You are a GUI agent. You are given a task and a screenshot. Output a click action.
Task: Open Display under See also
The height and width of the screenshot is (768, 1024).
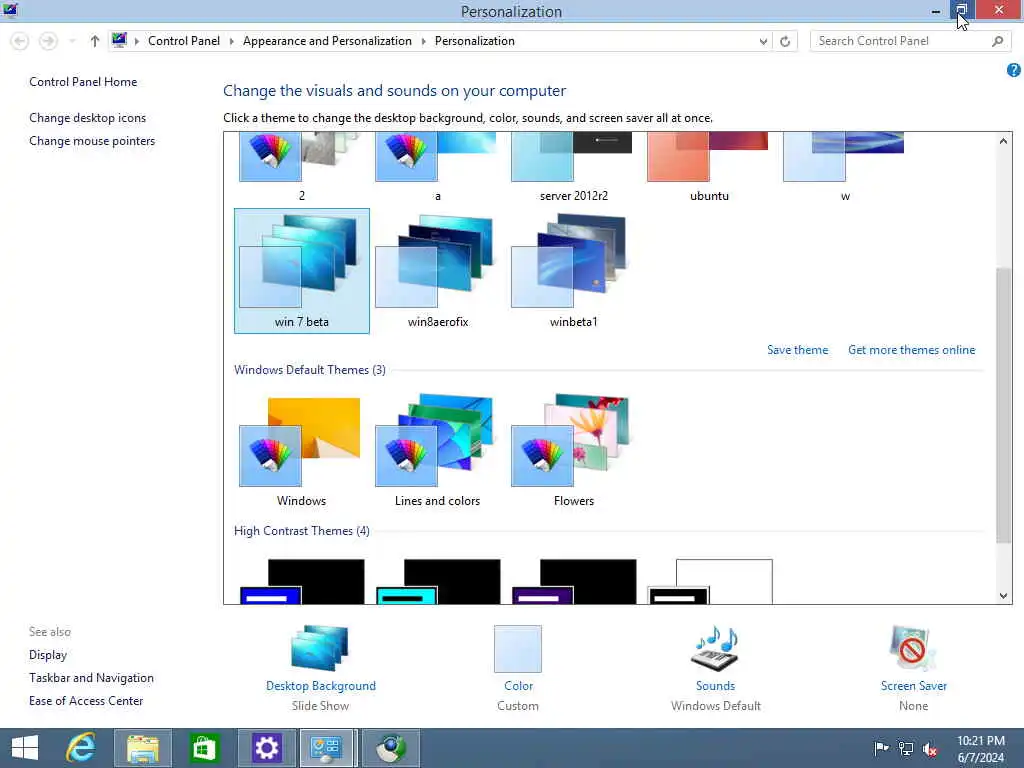[x=48, y=655]
